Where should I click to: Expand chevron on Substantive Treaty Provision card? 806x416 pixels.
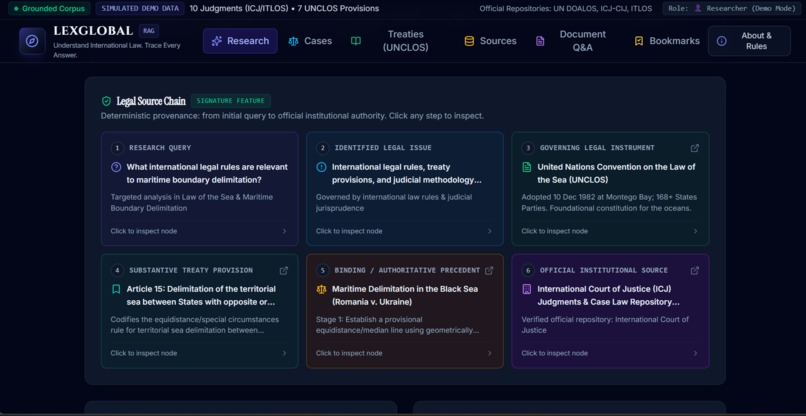pyautogui.click(x=284, y=353)
